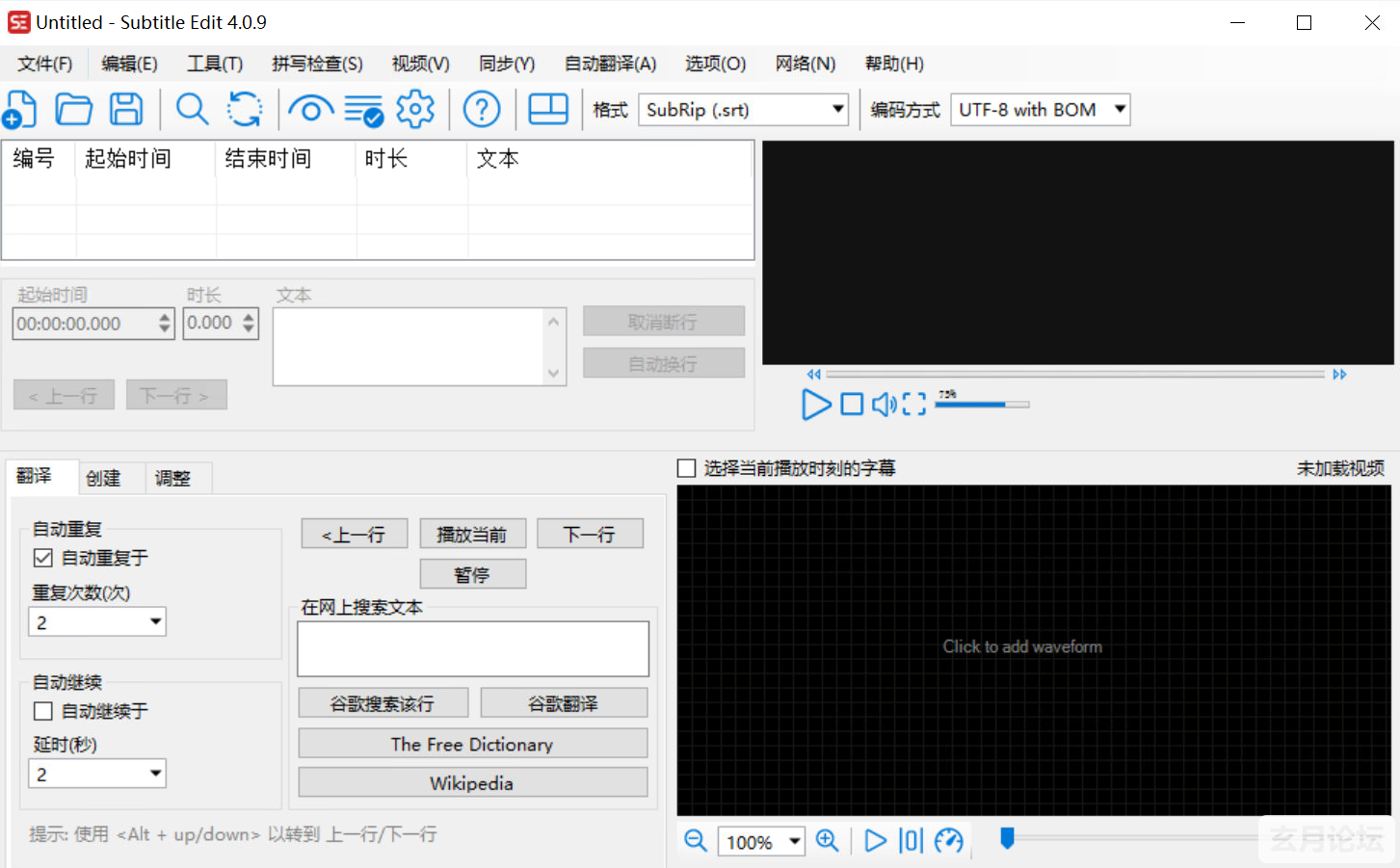
Task: Expand 延时(秒) dropdown
Action: [x=97, y=774]
